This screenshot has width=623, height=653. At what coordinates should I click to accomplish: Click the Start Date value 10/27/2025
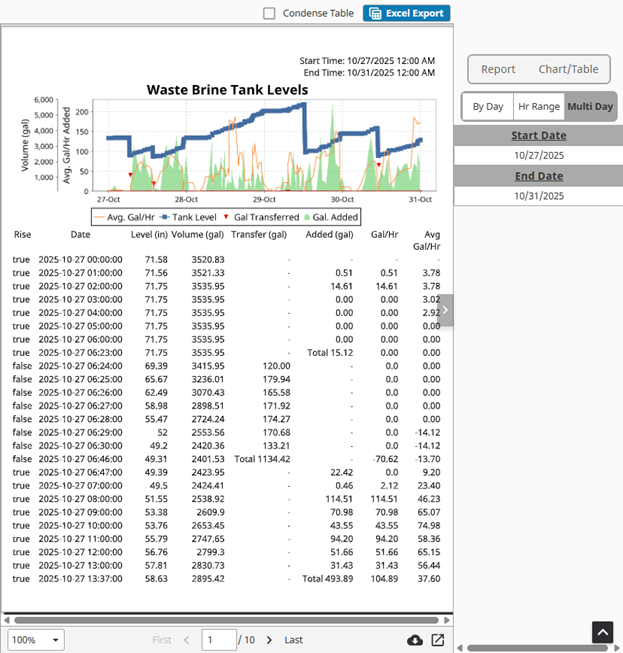(x=538, y=156)
